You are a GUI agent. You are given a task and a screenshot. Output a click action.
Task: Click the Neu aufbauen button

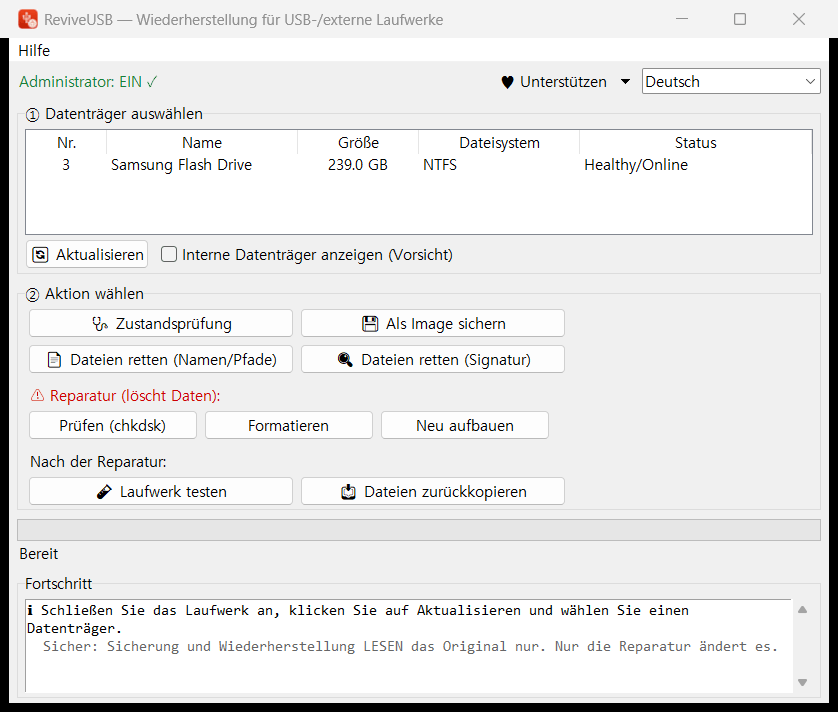tap(465, 425)
